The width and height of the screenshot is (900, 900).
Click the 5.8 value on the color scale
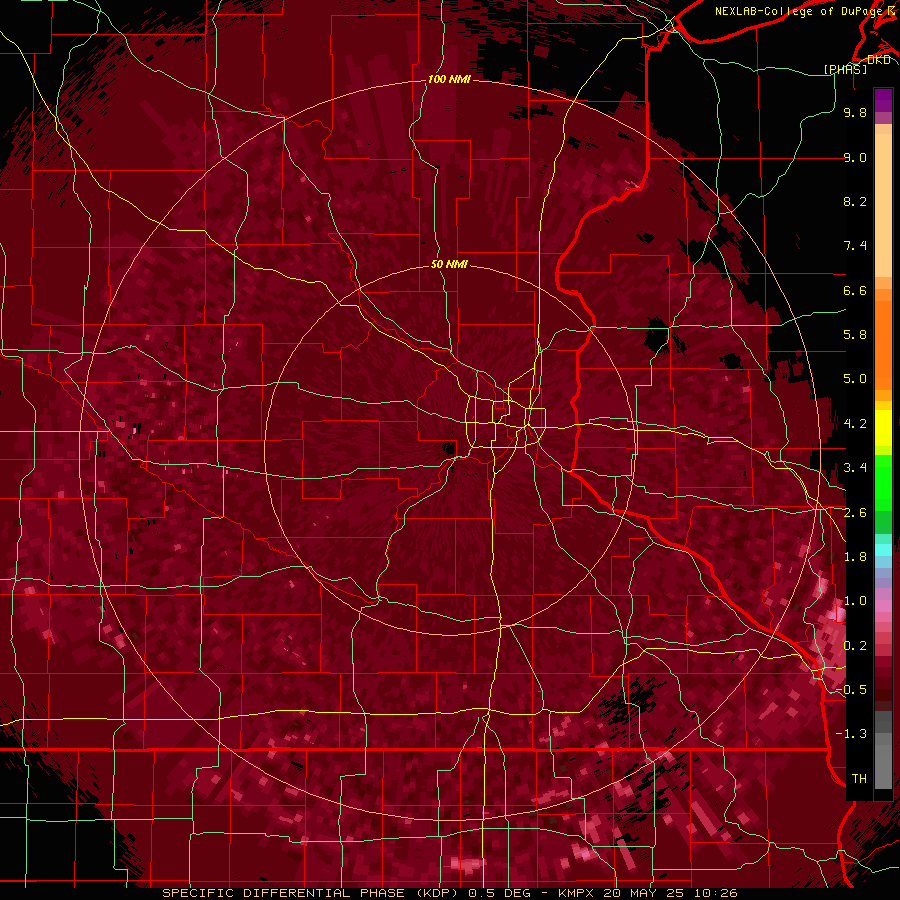pyautogui.click(x=855, y=335)
